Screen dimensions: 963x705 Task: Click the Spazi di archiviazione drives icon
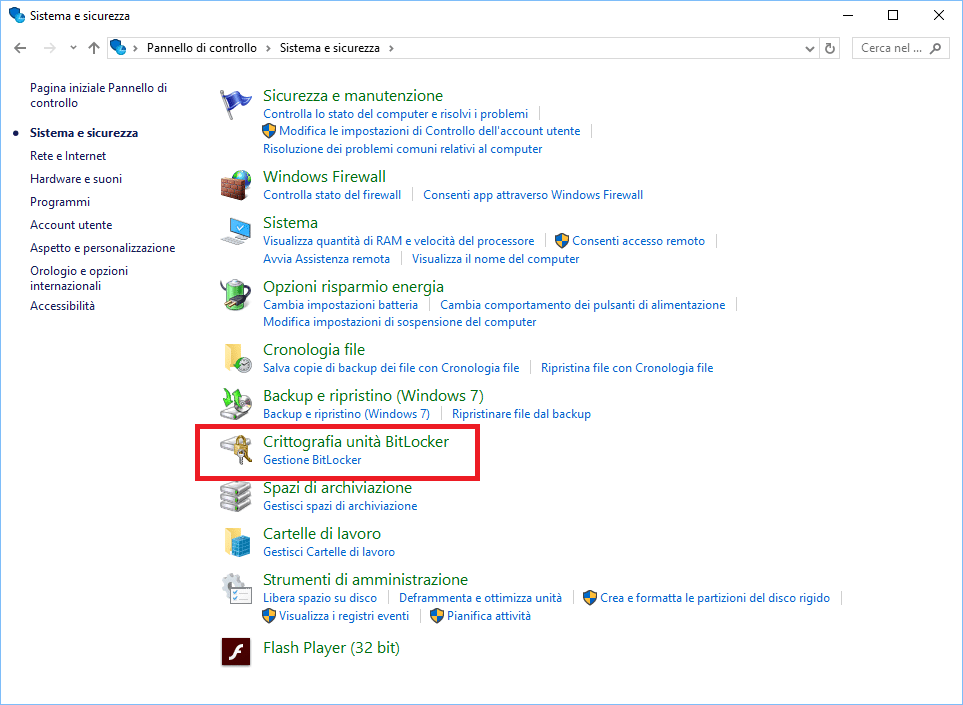[x=236, y=496]
